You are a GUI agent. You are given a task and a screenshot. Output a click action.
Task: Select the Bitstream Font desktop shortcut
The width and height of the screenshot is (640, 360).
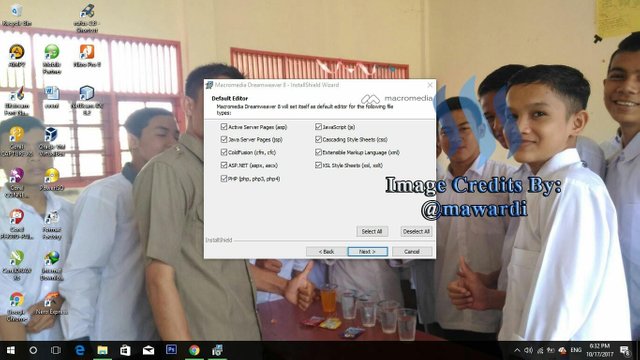pos(17,101)
